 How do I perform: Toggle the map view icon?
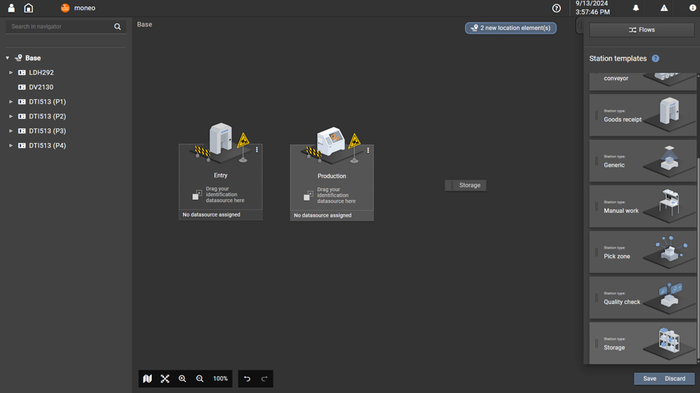coord(147,379)
